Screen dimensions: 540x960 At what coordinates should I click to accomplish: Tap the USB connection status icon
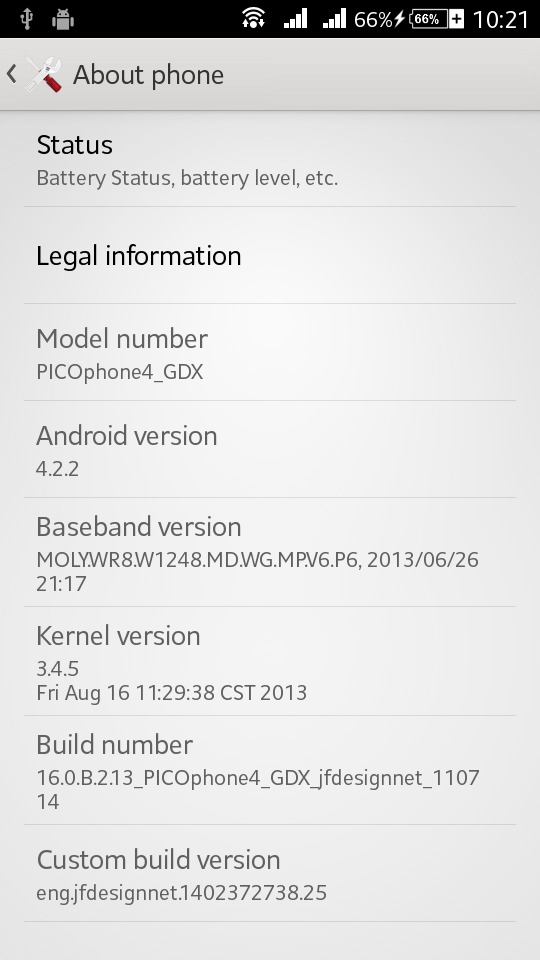tap(26, 20)
